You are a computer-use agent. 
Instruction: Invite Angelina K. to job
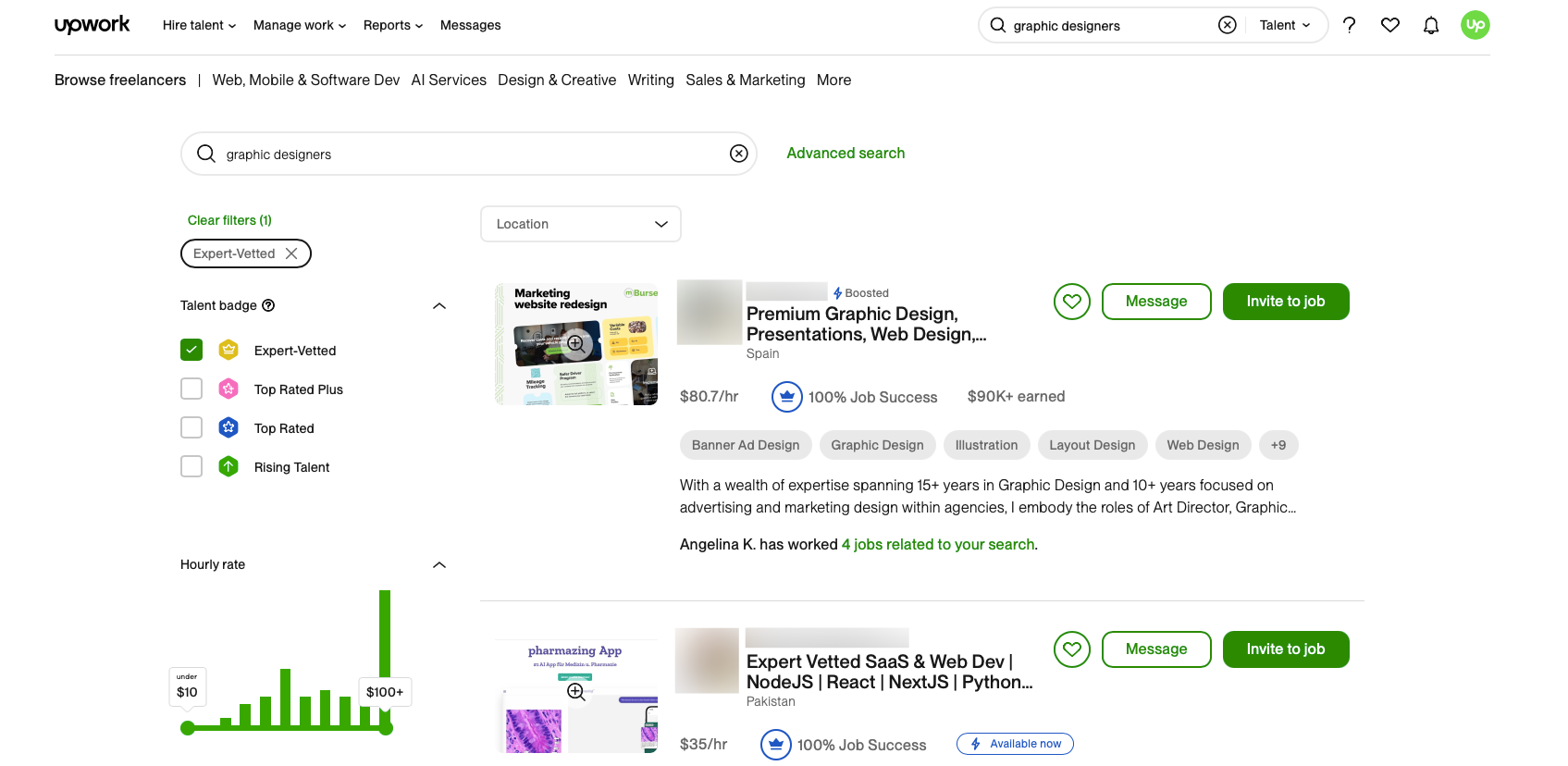[1286, 302]
